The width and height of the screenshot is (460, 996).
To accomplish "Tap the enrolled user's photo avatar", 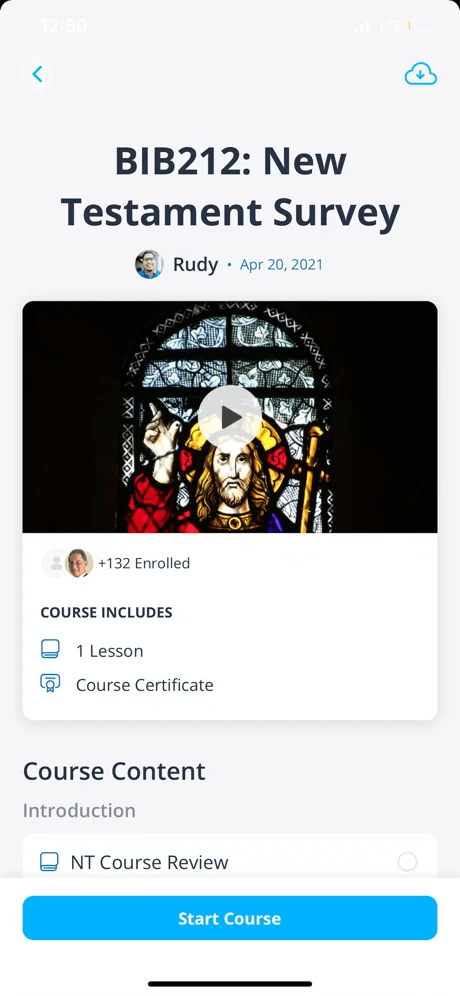I will coord(79,563).
